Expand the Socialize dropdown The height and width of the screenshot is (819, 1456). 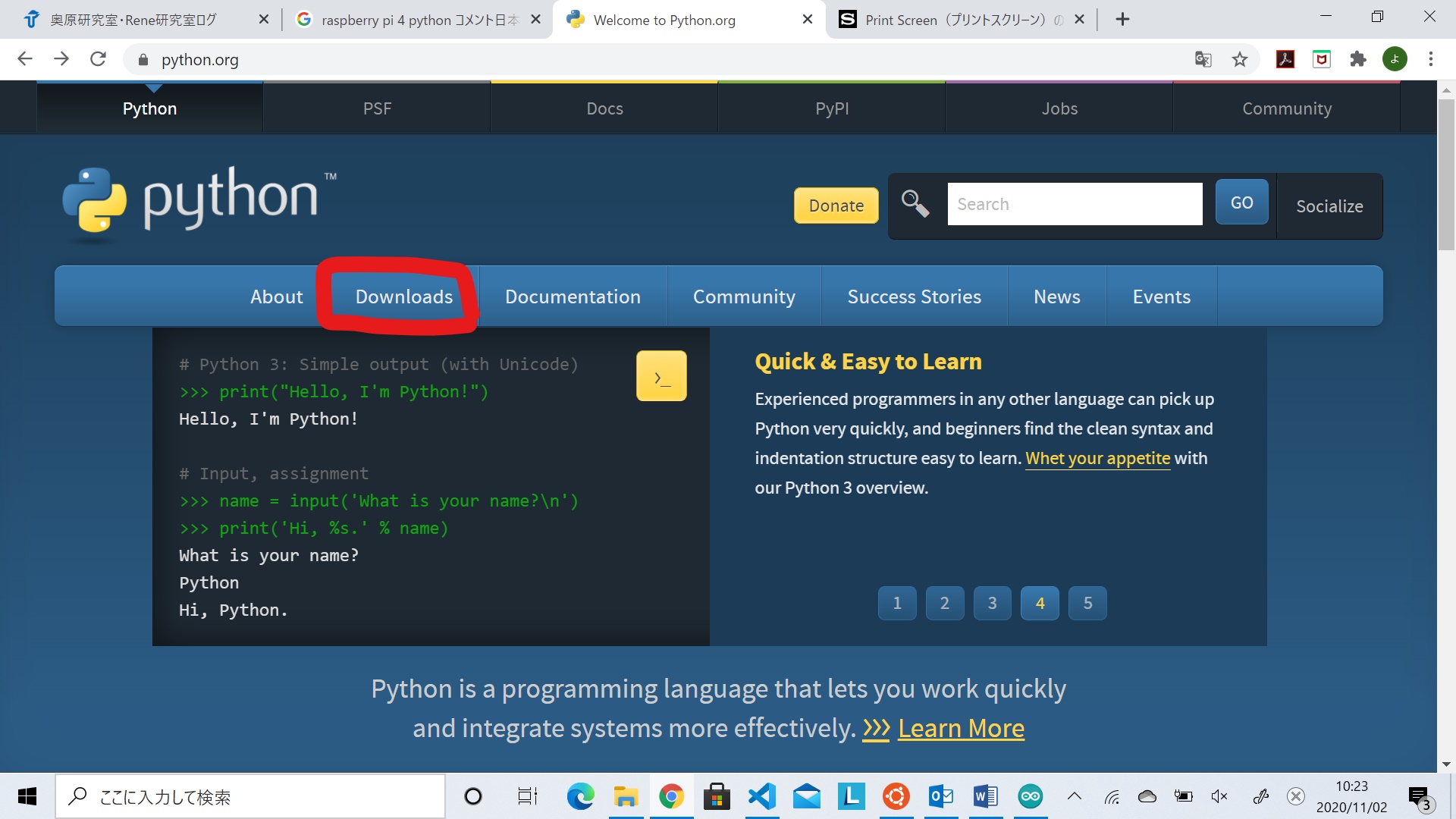tap(1329, 206)
